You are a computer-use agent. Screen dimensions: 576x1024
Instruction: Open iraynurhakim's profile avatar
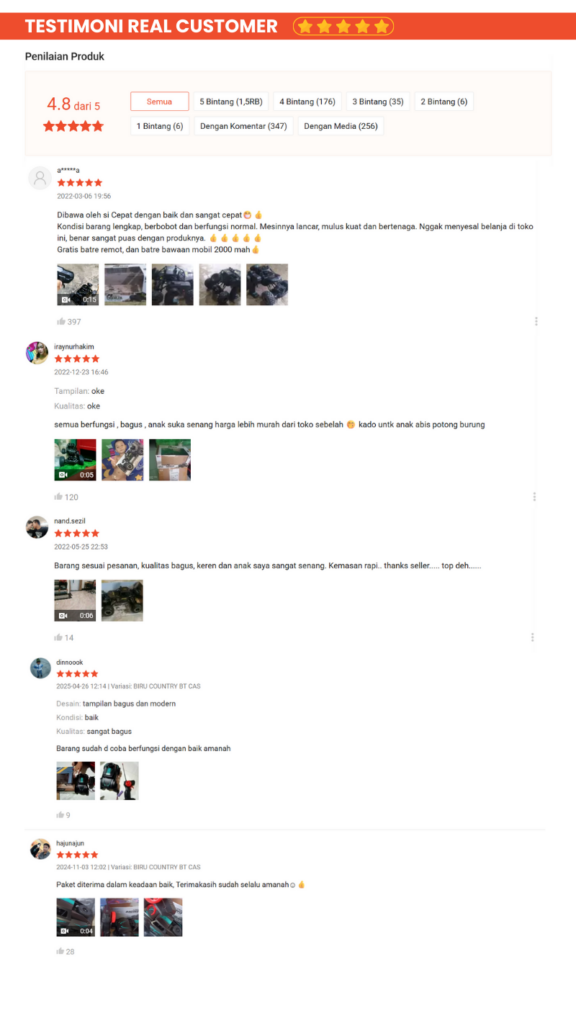pos(37,353)
